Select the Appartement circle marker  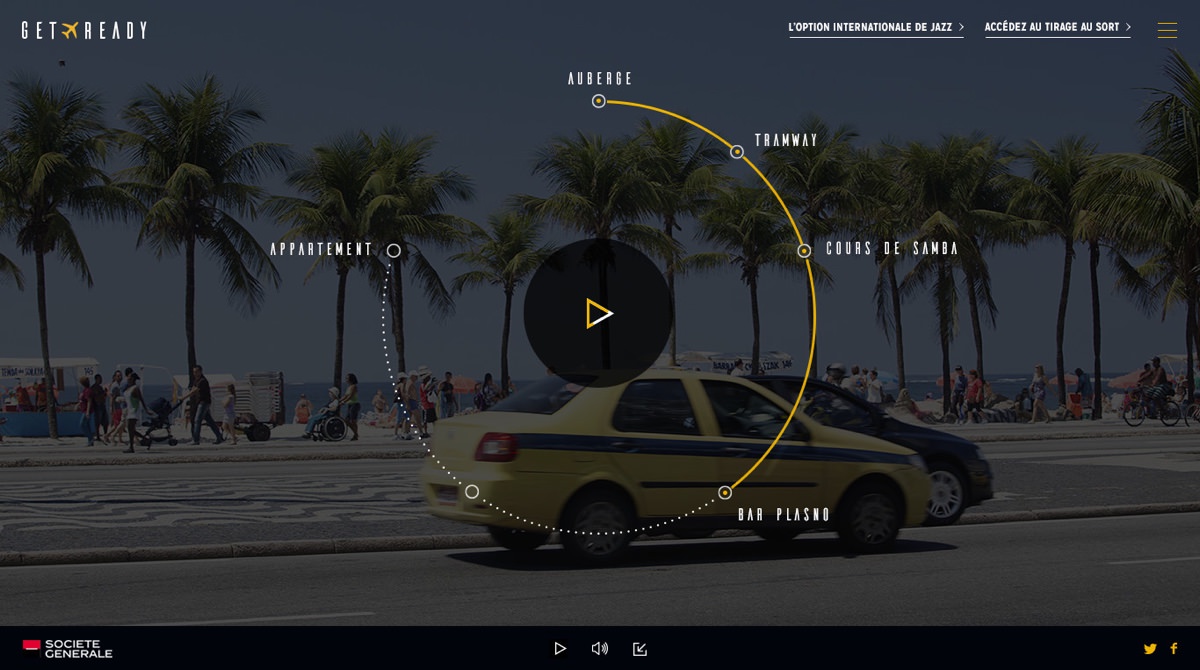pos(394,251)
